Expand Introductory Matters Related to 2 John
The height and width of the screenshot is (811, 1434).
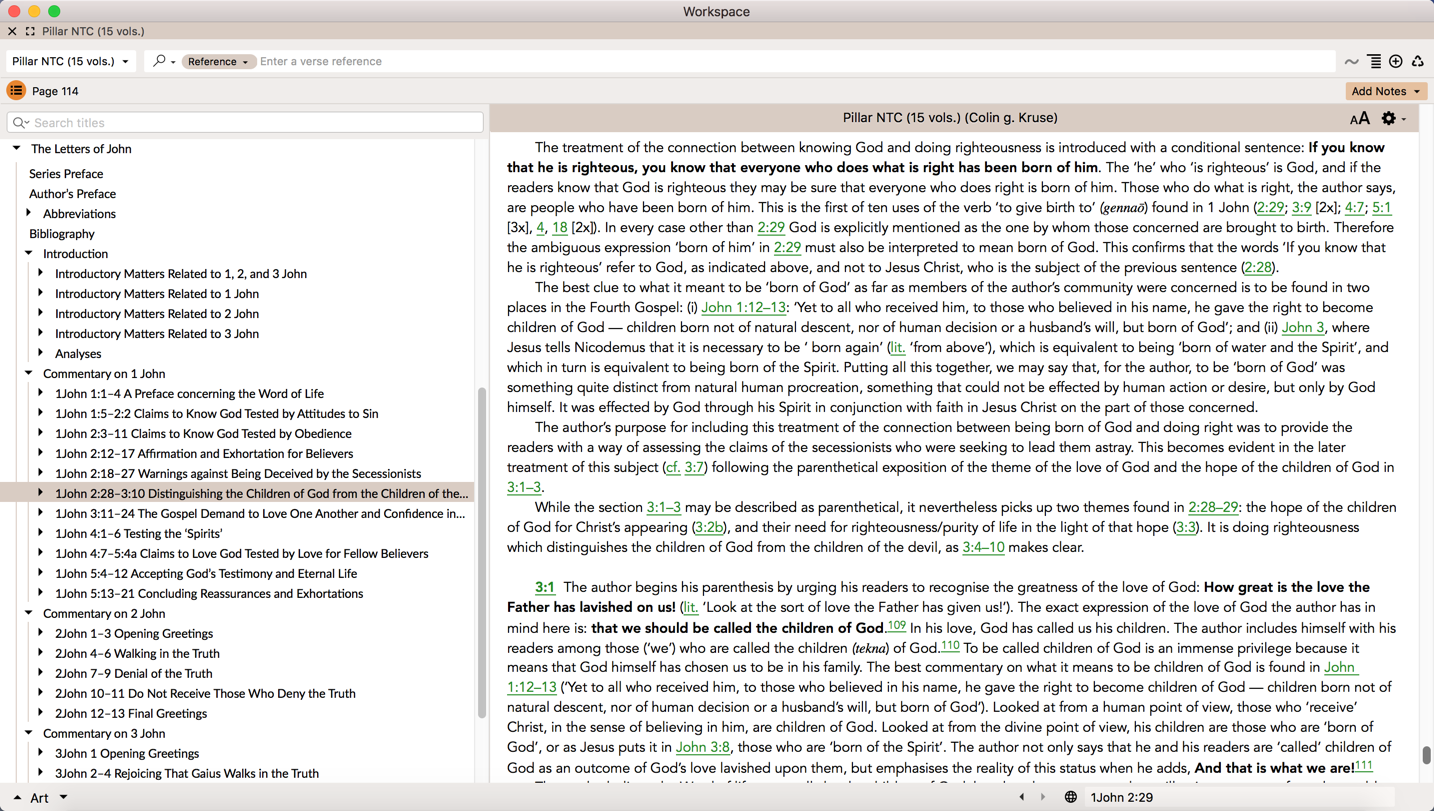click(x=41, y=313)
